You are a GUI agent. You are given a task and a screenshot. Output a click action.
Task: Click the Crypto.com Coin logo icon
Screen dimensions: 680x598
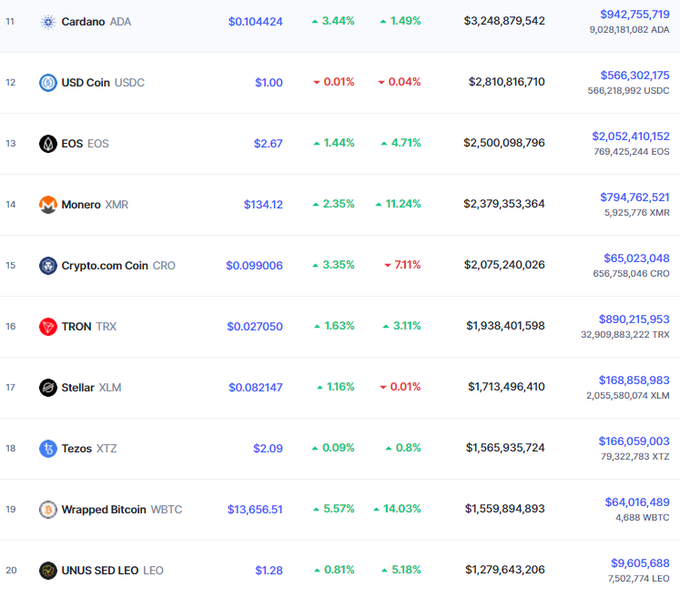[x=48, y=265]
